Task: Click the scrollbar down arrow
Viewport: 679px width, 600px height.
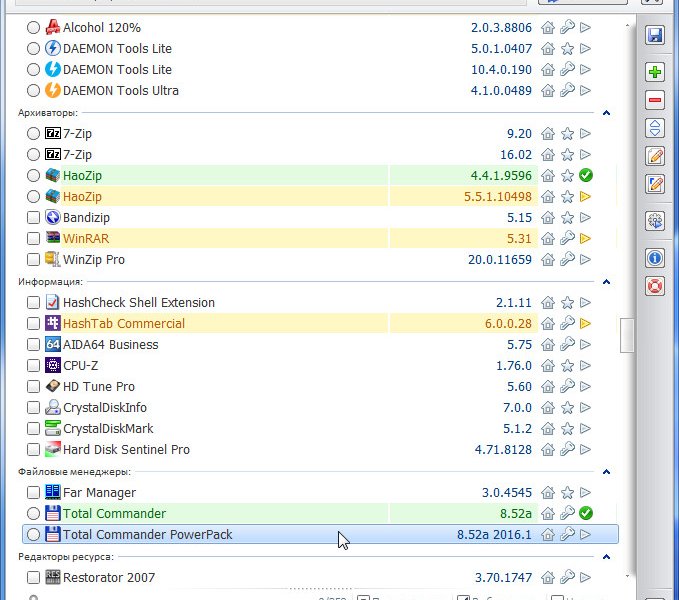Action: tap(627, 576)
